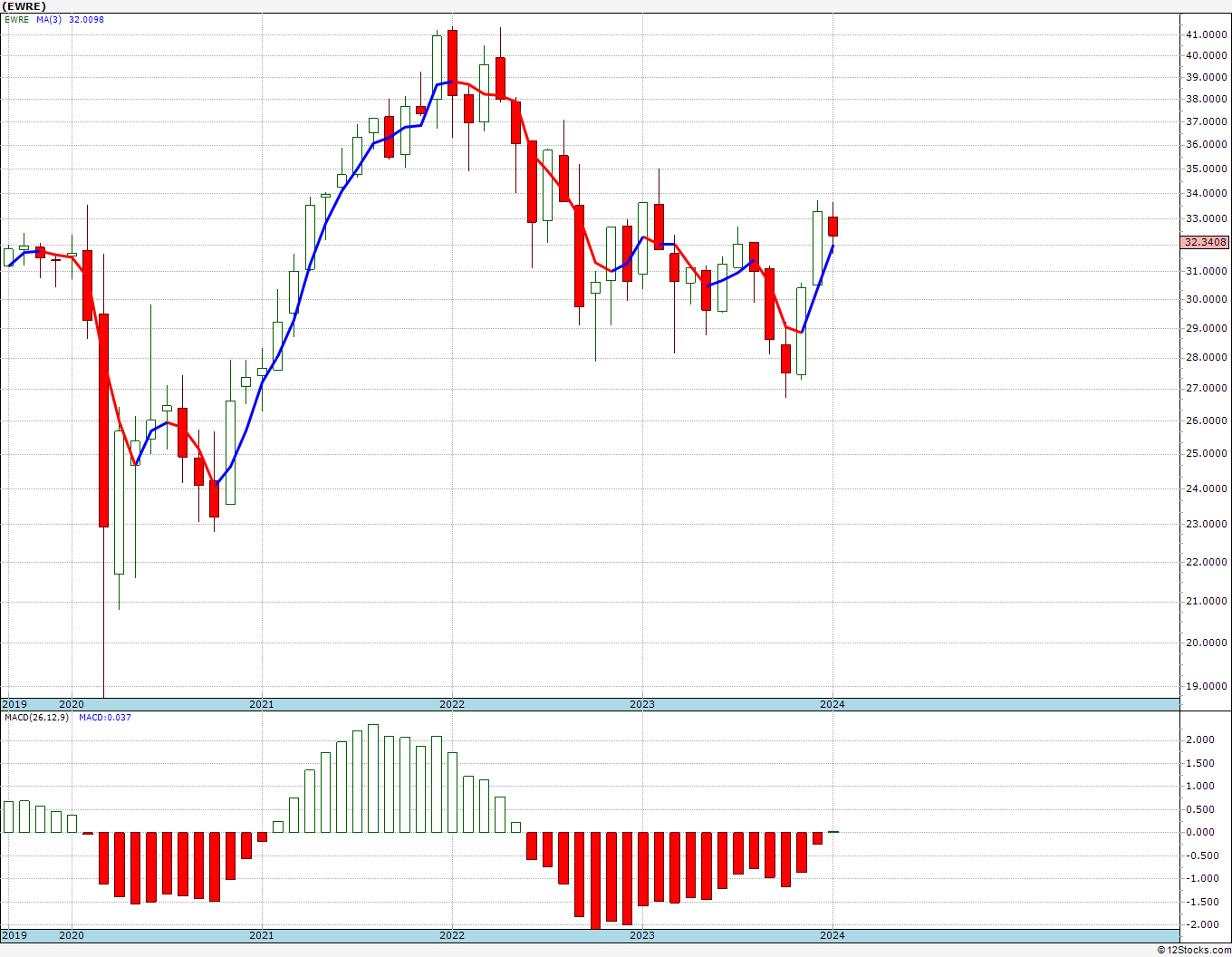The width and height of the screenshot is (1232, 957).
Task: Select the 28.0000 price axis label
Action: [x=1208, y=357]
